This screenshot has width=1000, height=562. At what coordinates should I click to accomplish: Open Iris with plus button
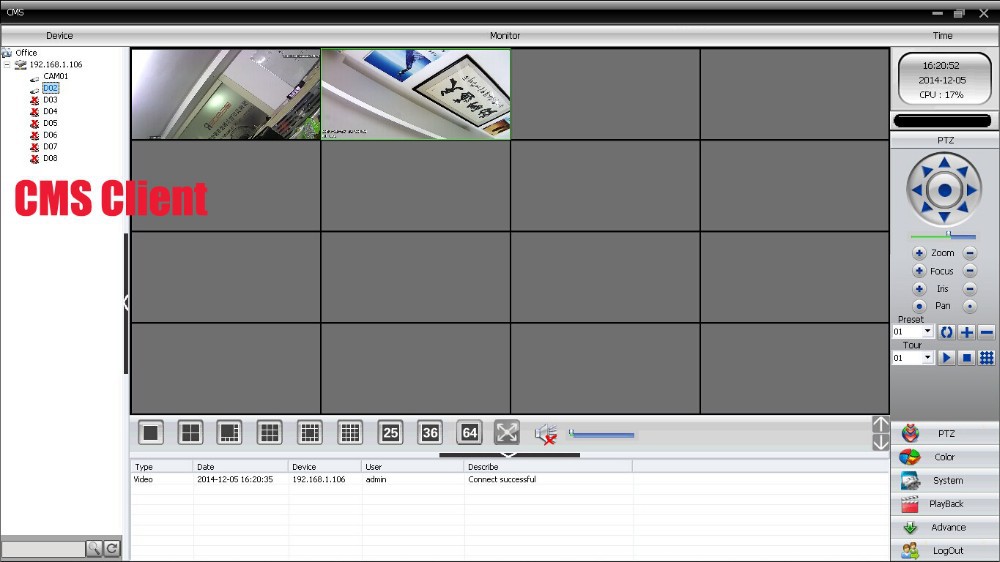919,289
